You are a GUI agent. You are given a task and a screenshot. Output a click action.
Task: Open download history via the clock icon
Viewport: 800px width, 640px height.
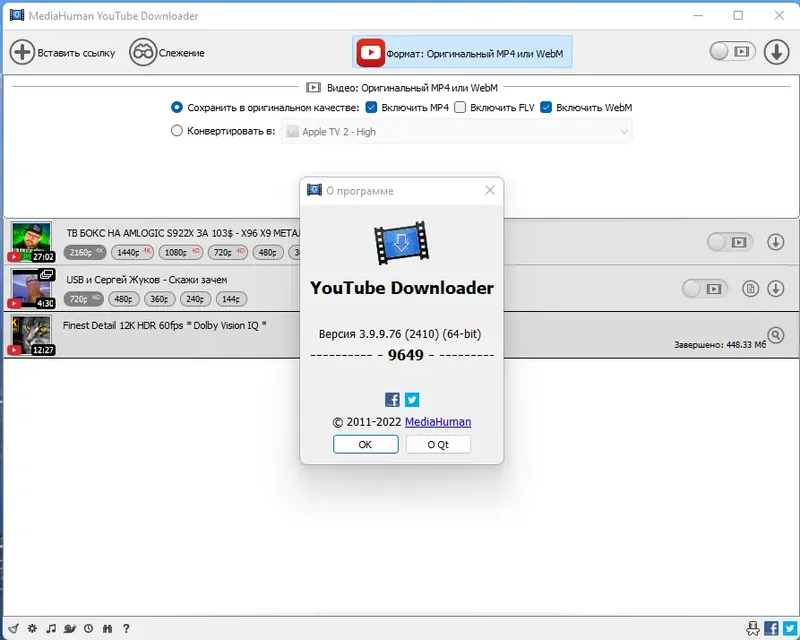(88, 629)
